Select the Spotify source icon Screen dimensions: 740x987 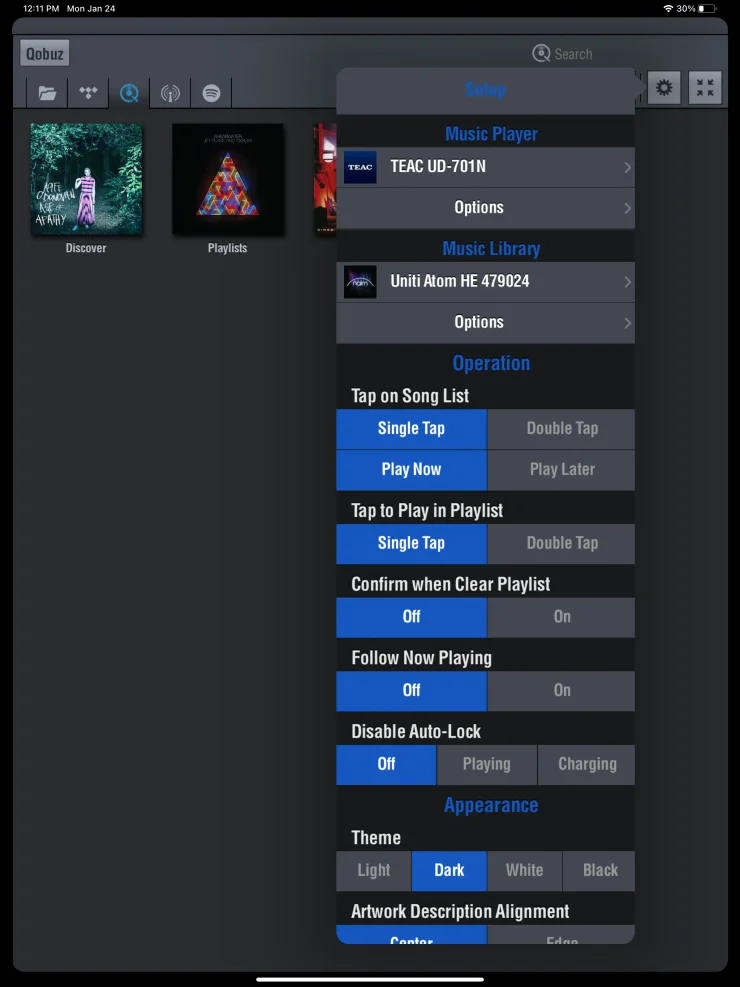click(211, 93)
